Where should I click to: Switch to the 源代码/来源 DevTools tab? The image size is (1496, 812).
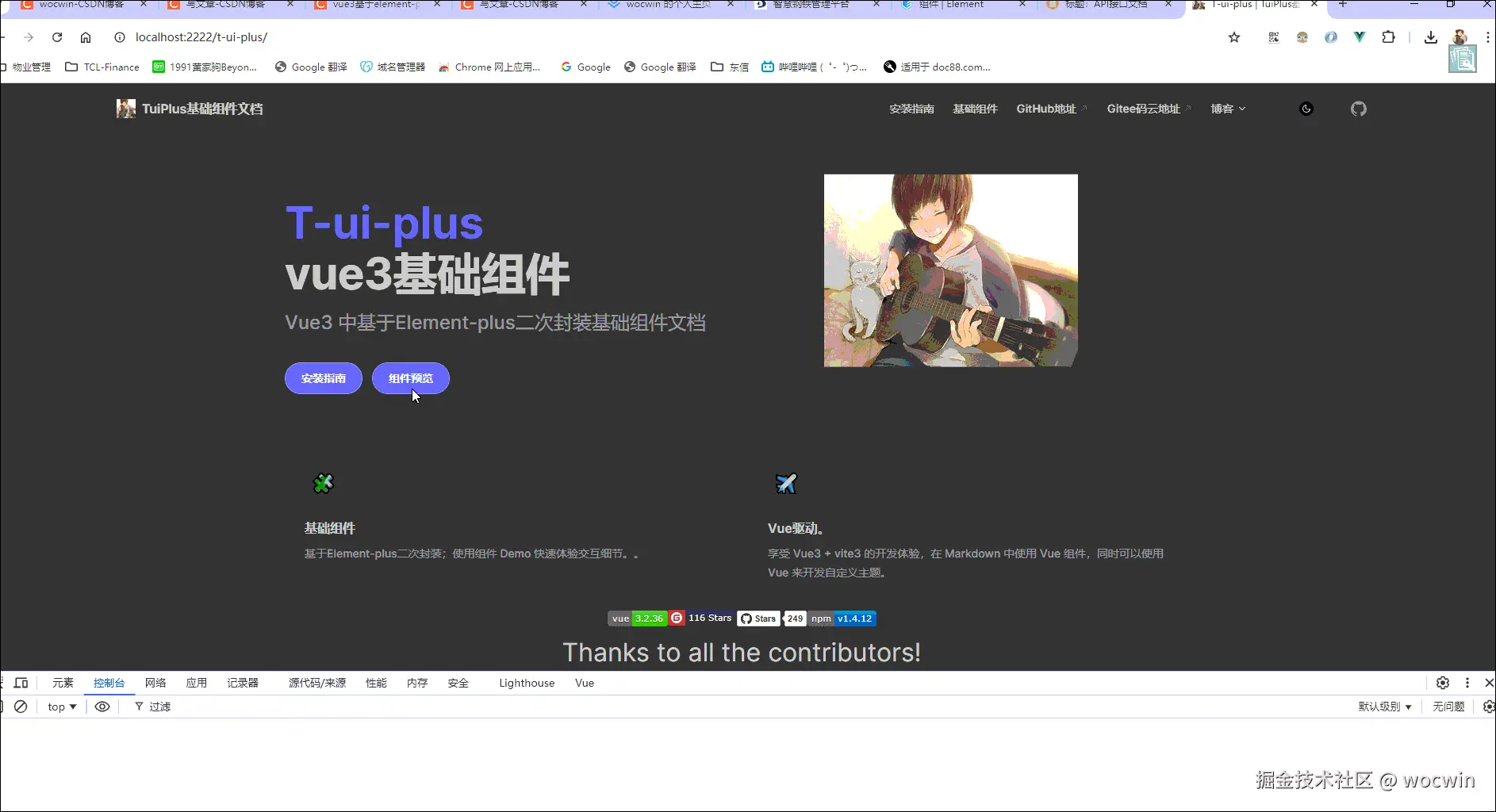[x=317, y=683]
